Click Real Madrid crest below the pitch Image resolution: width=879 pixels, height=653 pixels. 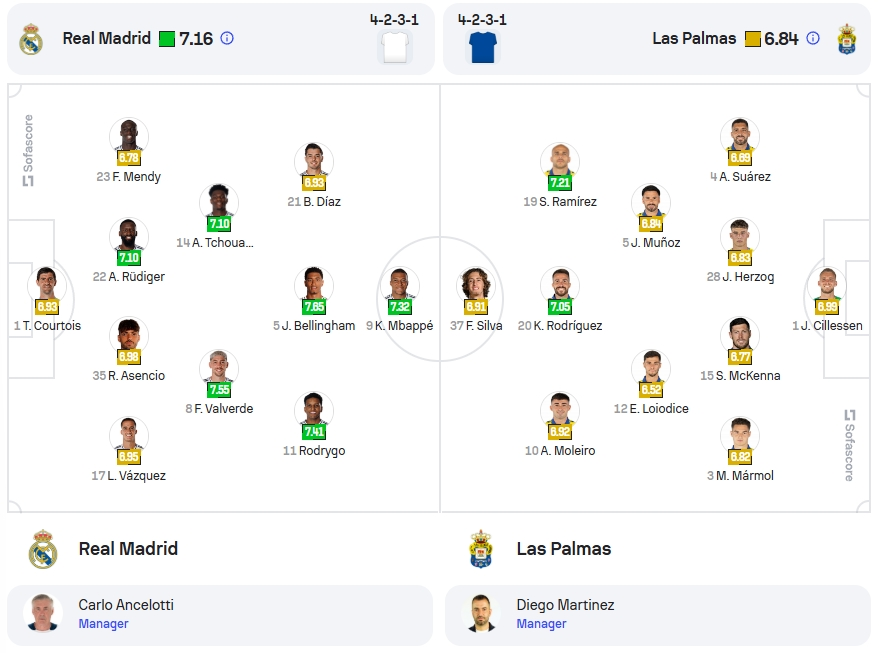click(x=43, y=549)
